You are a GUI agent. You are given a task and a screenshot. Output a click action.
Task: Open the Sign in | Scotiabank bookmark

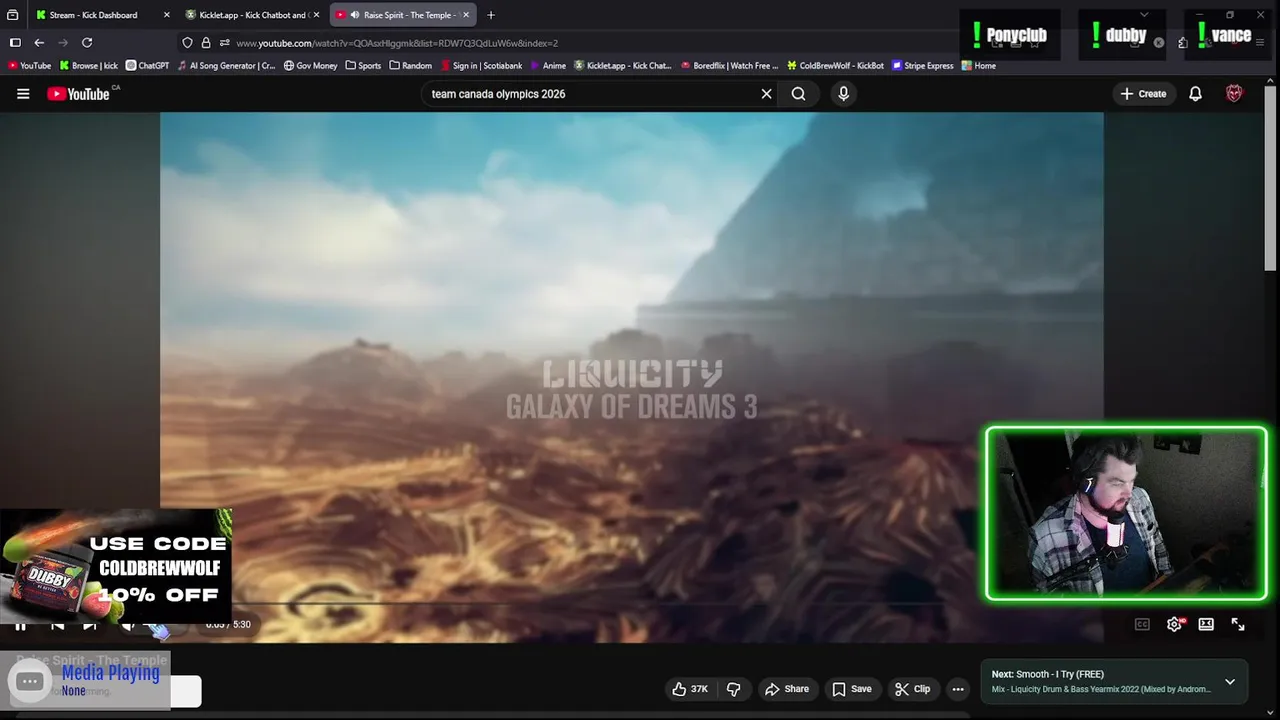(x=480, y=66)
